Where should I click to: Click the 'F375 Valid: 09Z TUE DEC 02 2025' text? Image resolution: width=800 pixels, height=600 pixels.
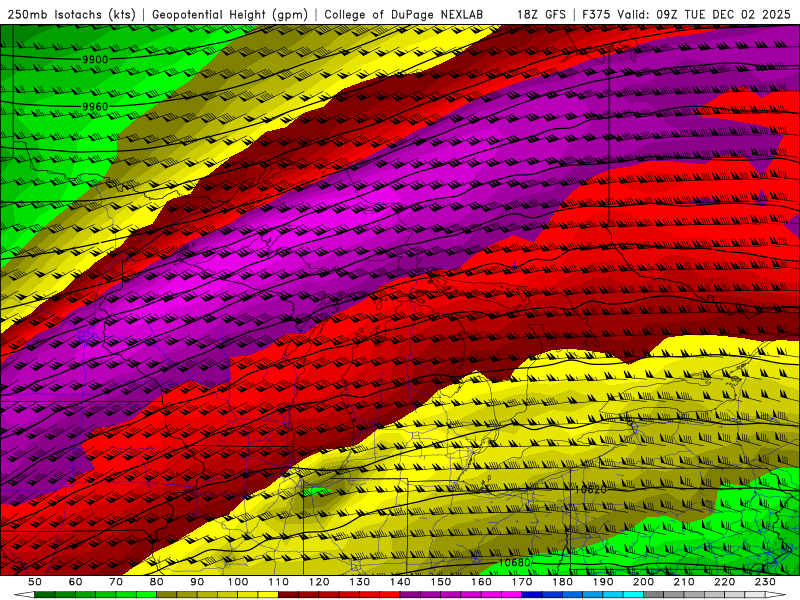[686, 15]
